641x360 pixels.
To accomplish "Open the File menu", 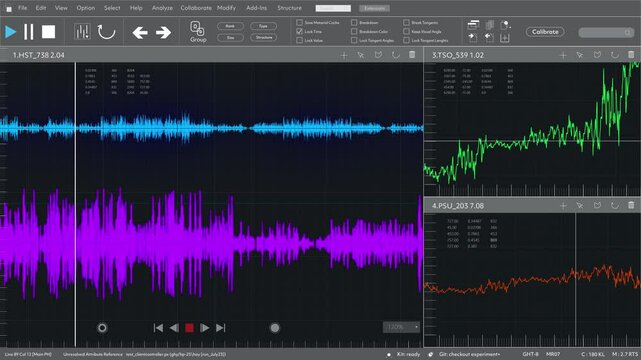I will [x=22, y=8].
